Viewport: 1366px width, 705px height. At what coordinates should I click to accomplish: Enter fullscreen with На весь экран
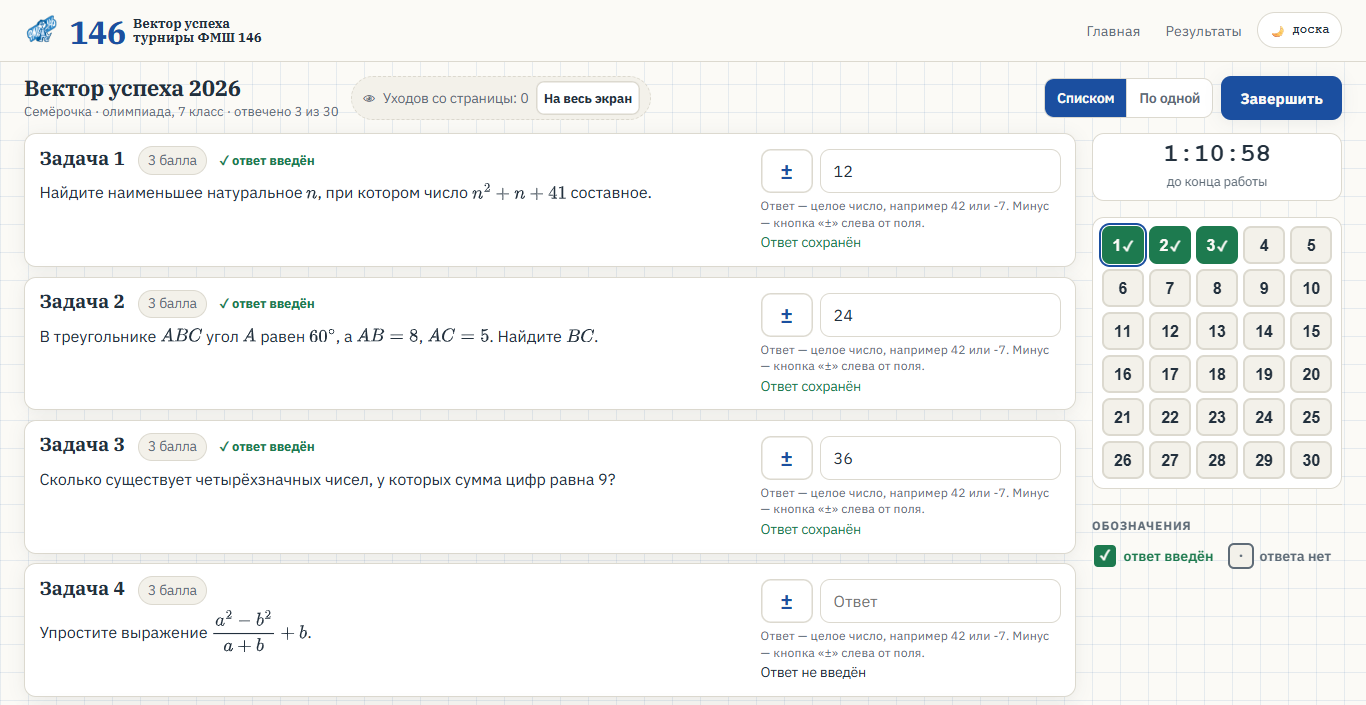point(588,98)
